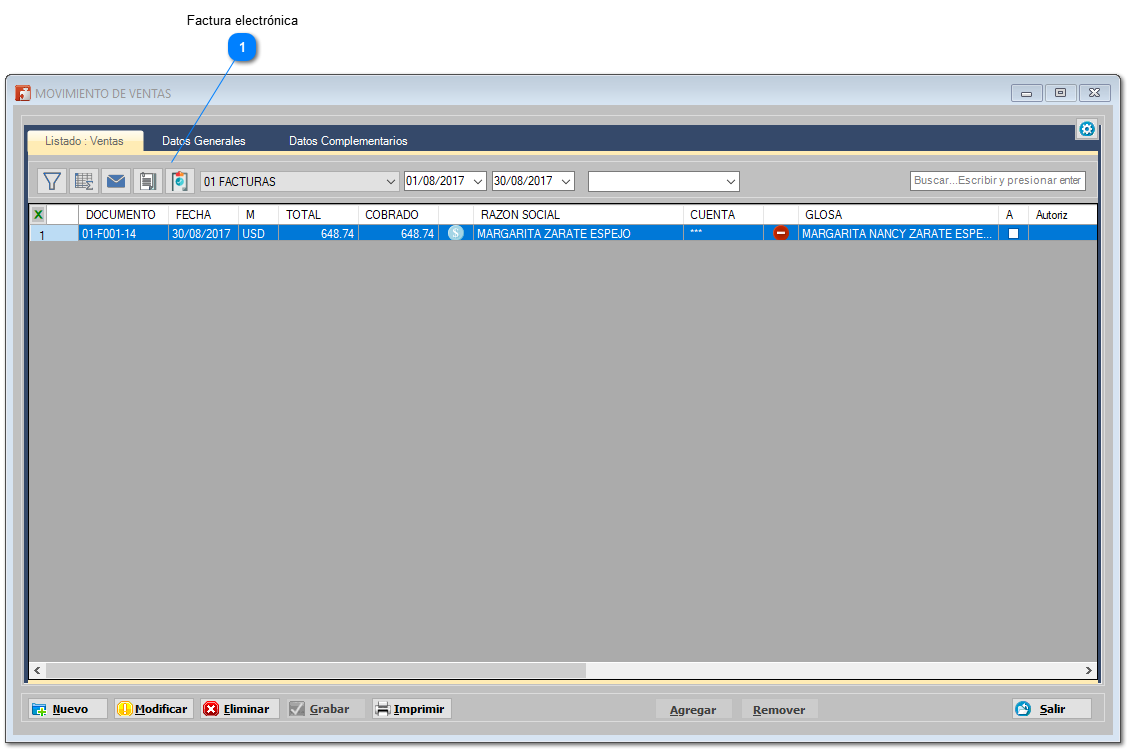Click the FECHA column header

pyautogui.click(x=203, y=214)
